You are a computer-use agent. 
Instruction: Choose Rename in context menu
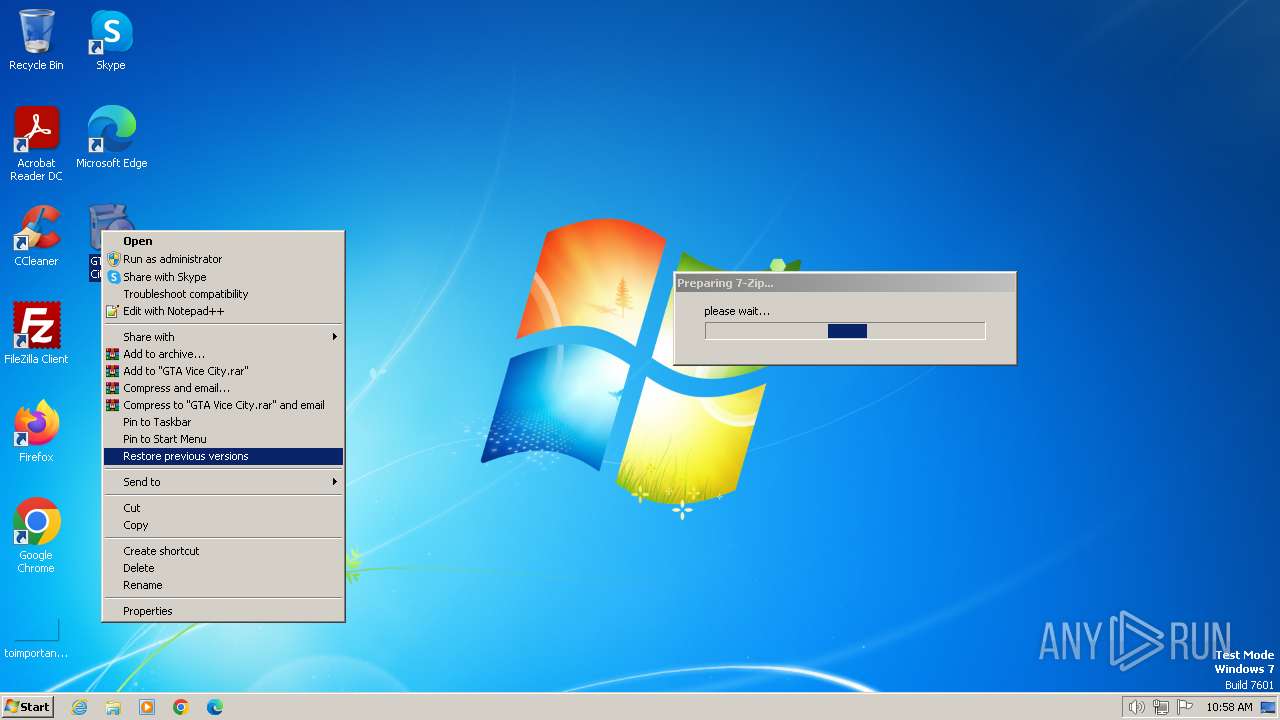coord(223,585)
